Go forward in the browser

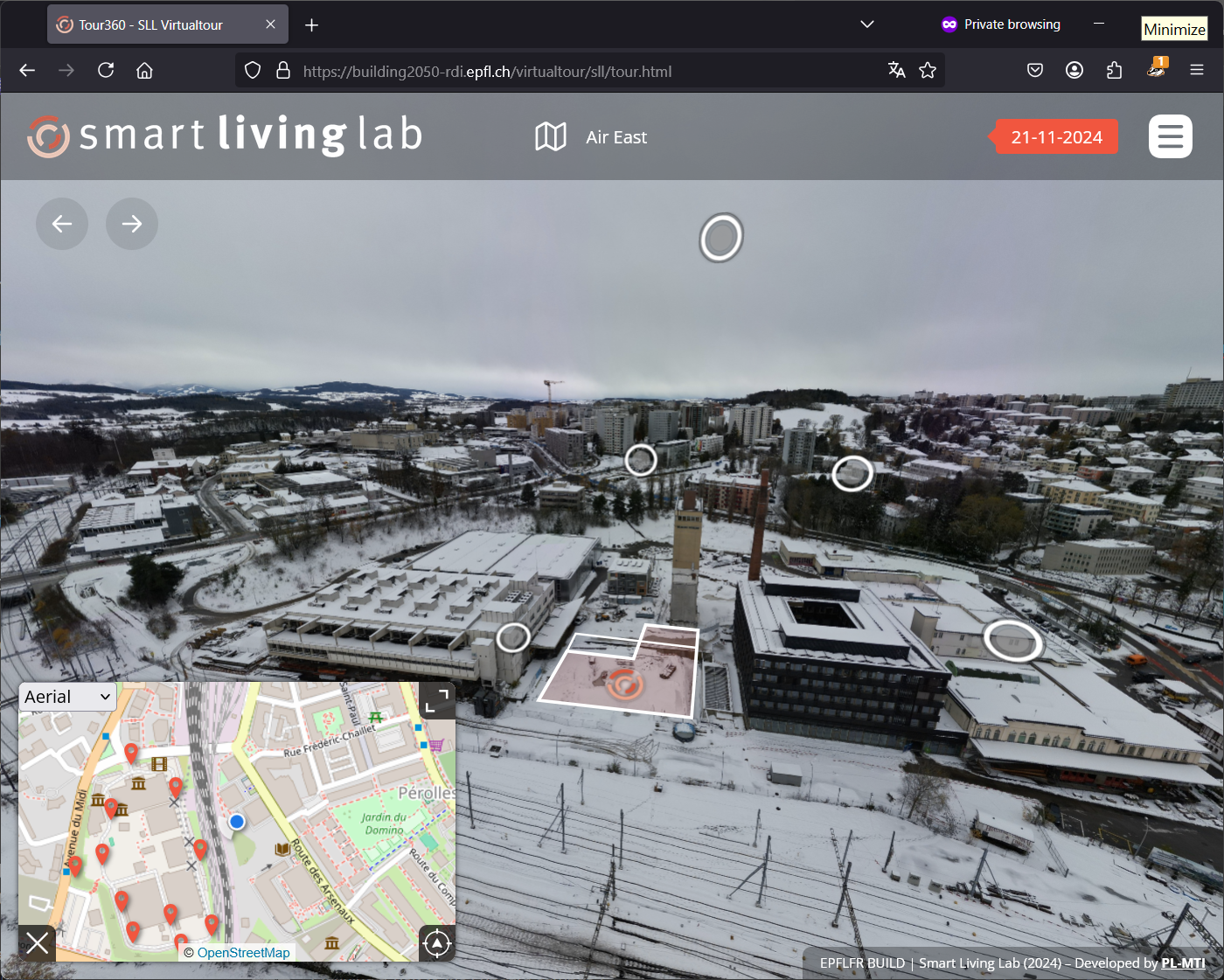66,71
